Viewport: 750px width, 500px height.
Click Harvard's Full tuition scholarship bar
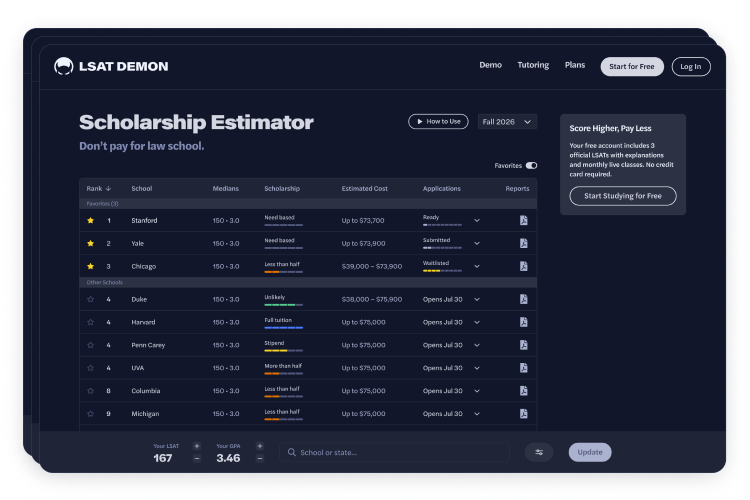(x=283, y=328)
